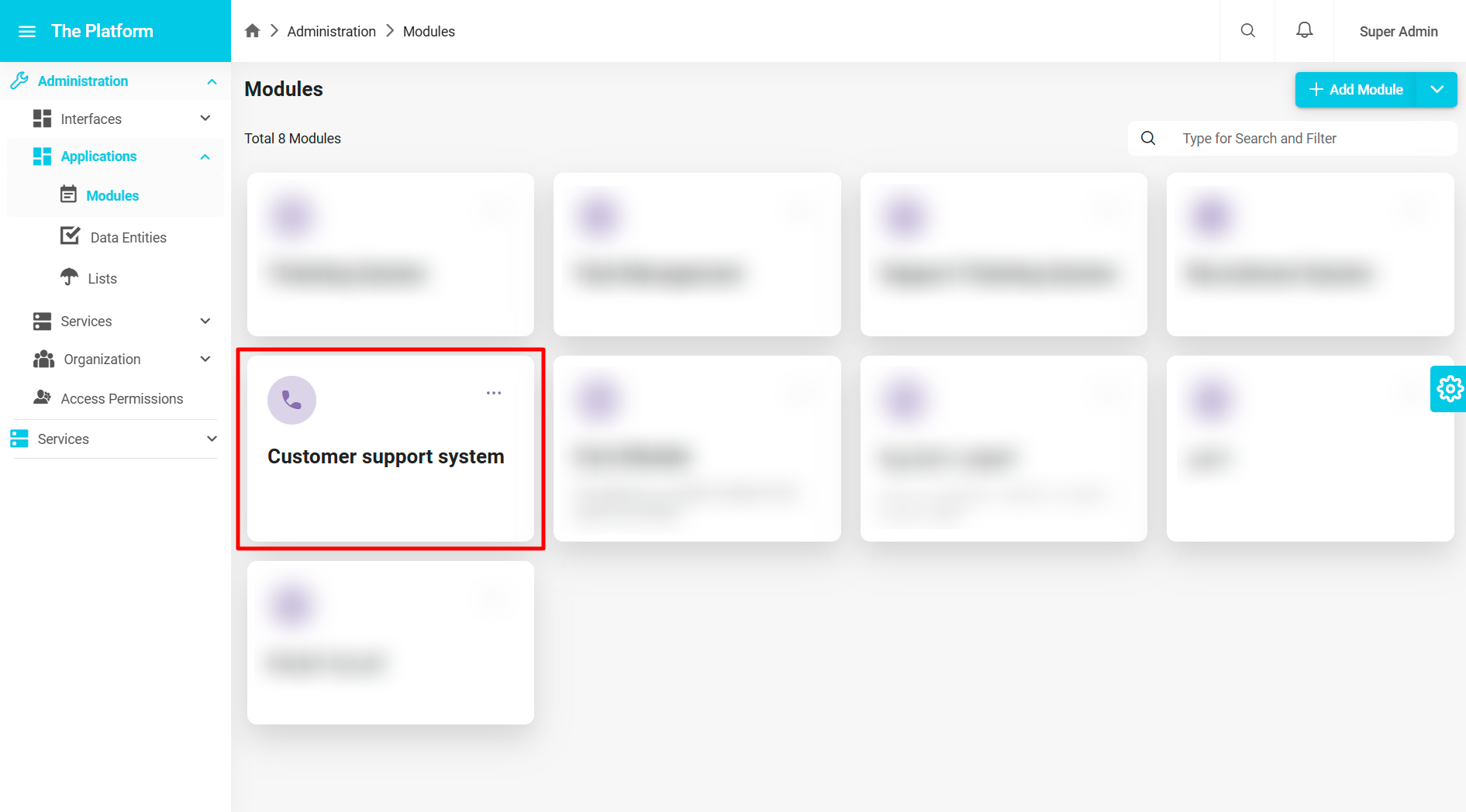Collapse the Administration section
The height and width of the screenshot is (812, 1466).
(212, 81)
